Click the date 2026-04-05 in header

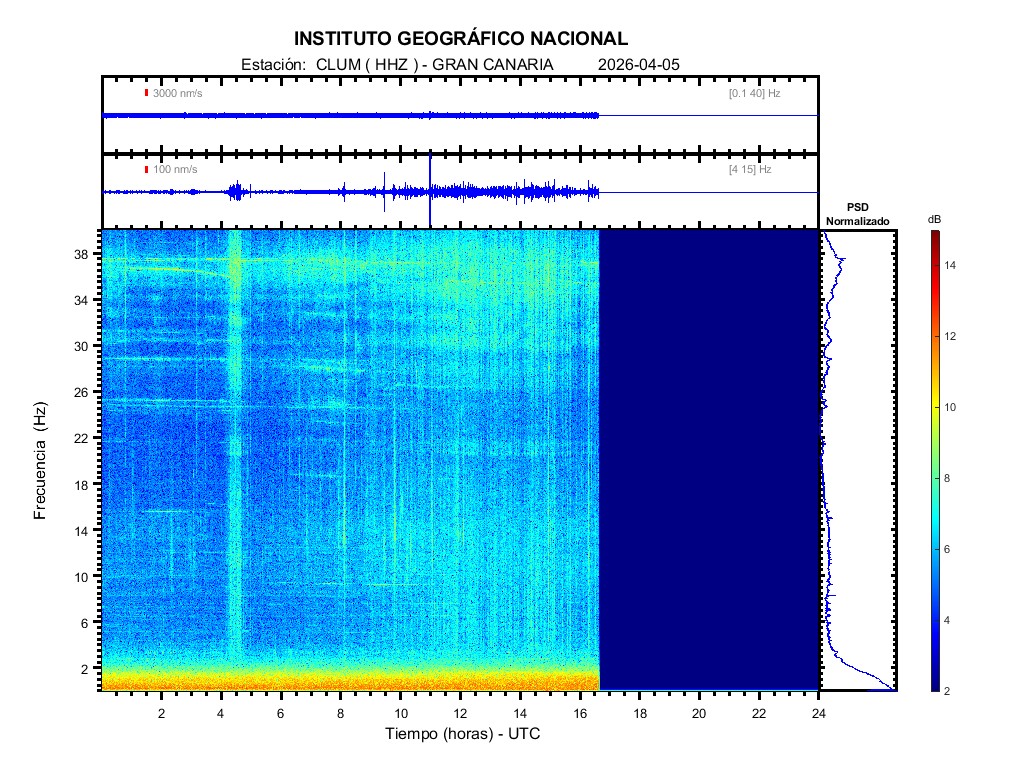638,64
